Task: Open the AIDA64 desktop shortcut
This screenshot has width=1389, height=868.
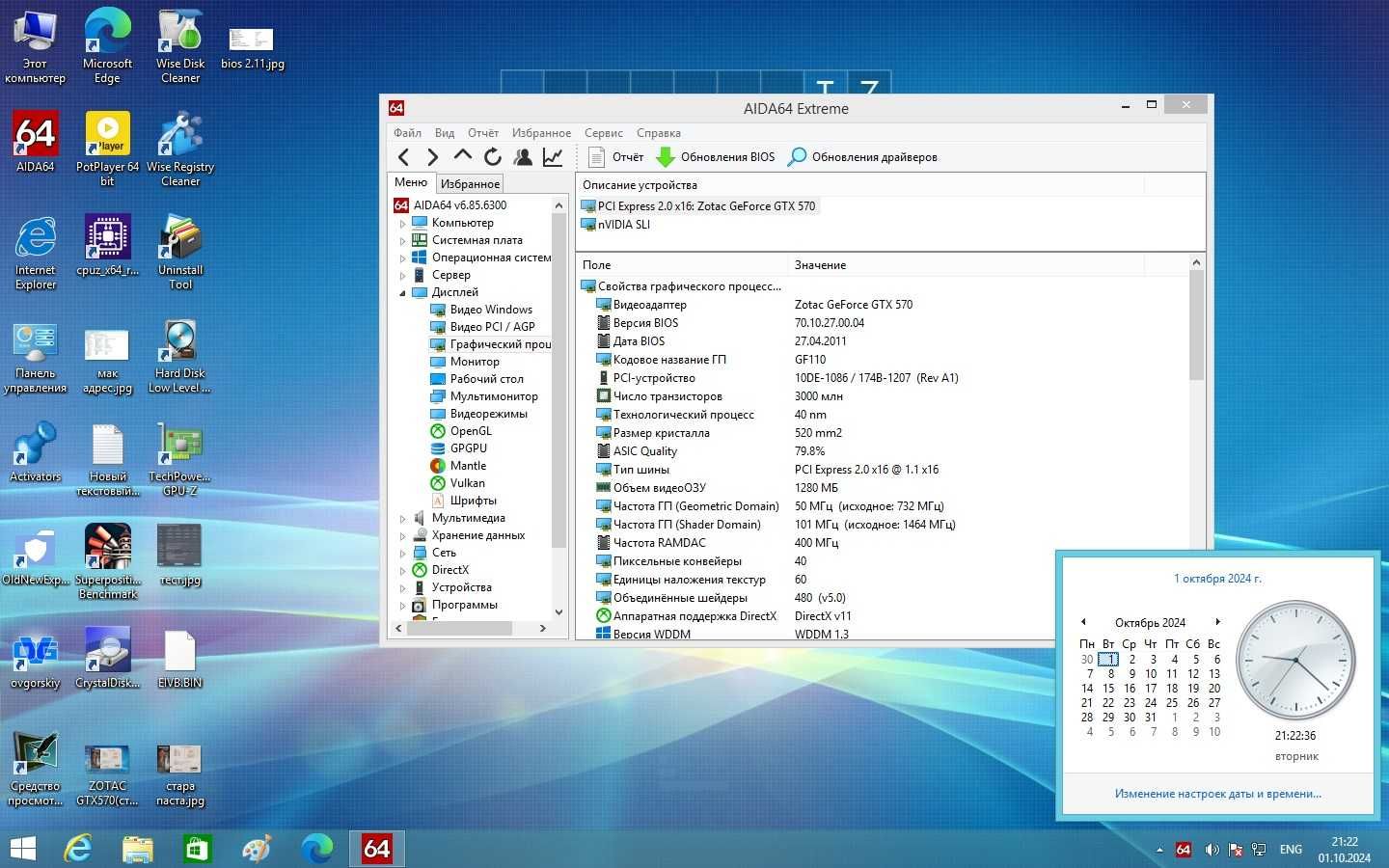Action: click(35, 141)
